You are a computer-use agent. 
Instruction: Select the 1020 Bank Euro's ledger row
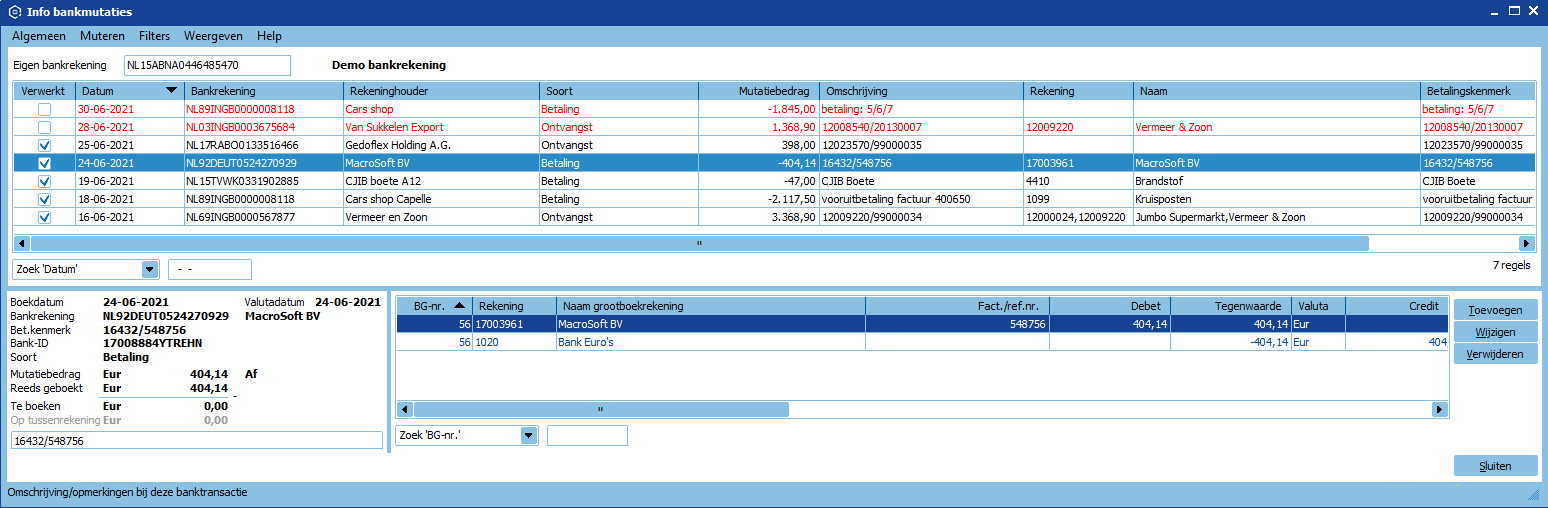coord(700,342)
